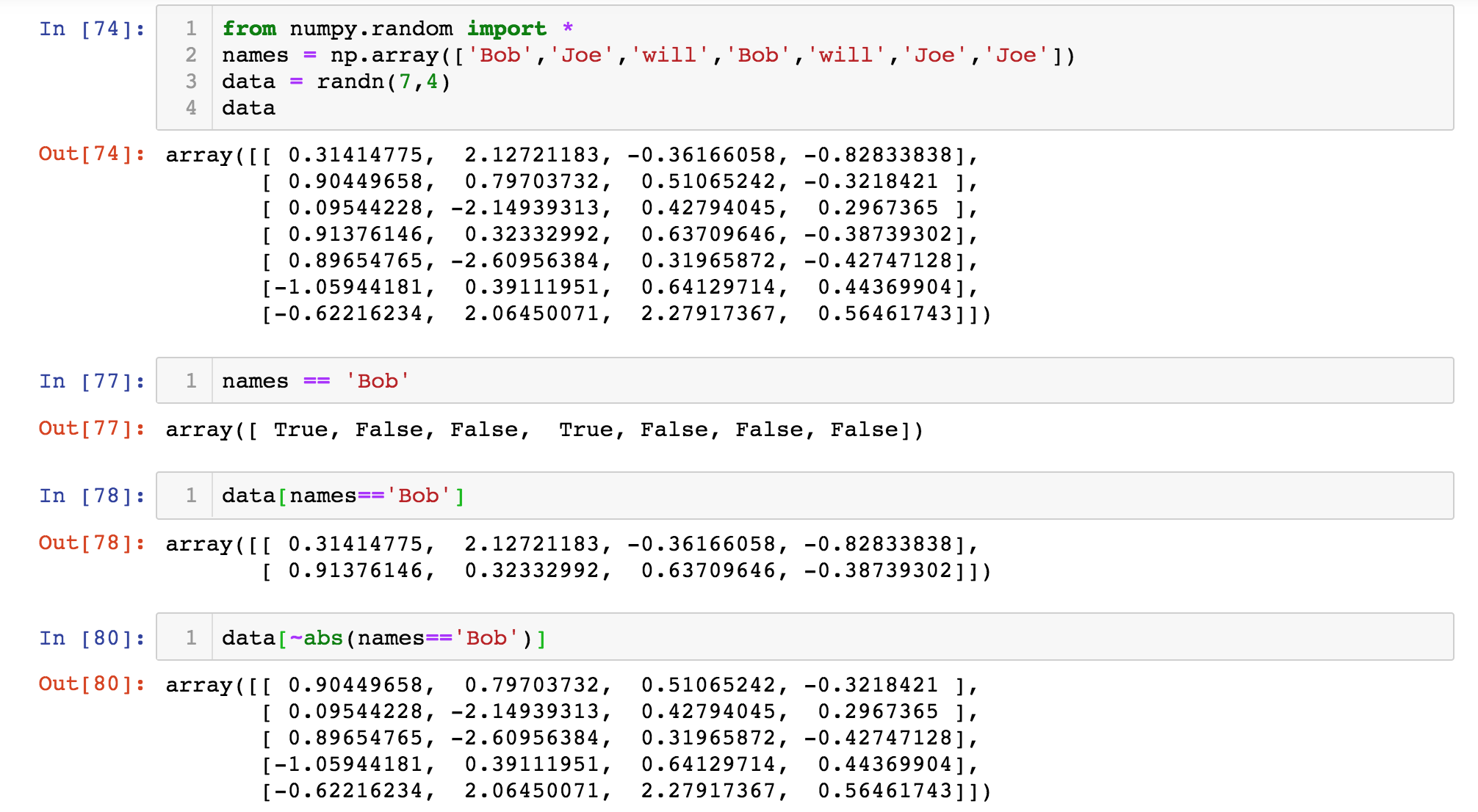The height and width of the screenshot is (812, 1478).
Task: Click line number 3 in cell 74
Action: (x=191, y=81)
